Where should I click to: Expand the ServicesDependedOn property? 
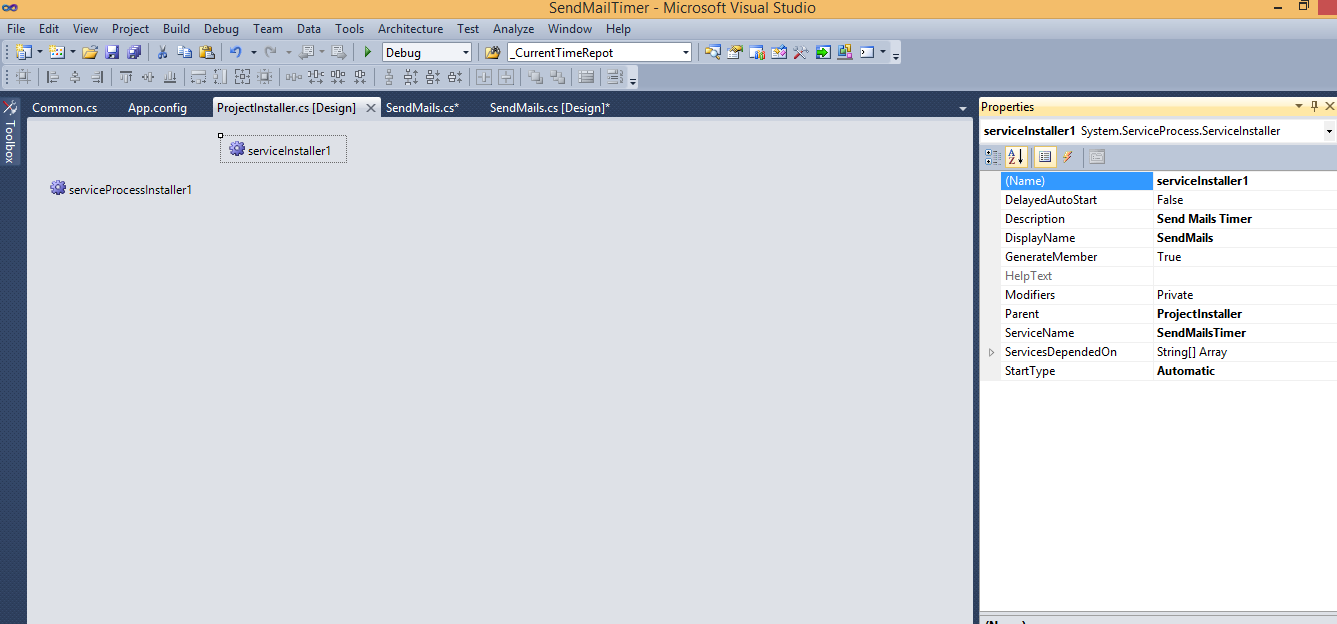click(991, 351)
